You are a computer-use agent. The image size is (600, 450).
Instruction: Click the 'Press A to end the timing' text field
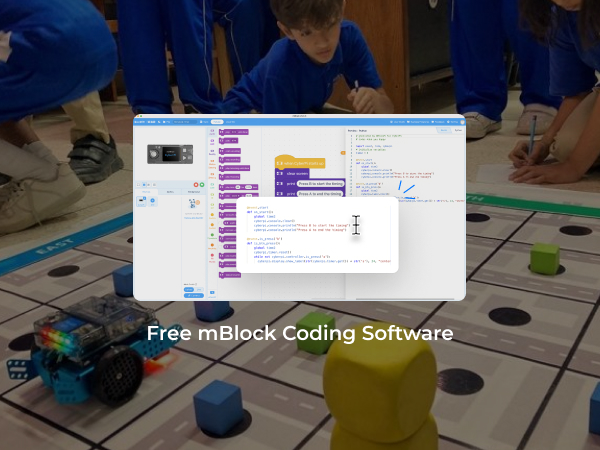tap(320, 194)
